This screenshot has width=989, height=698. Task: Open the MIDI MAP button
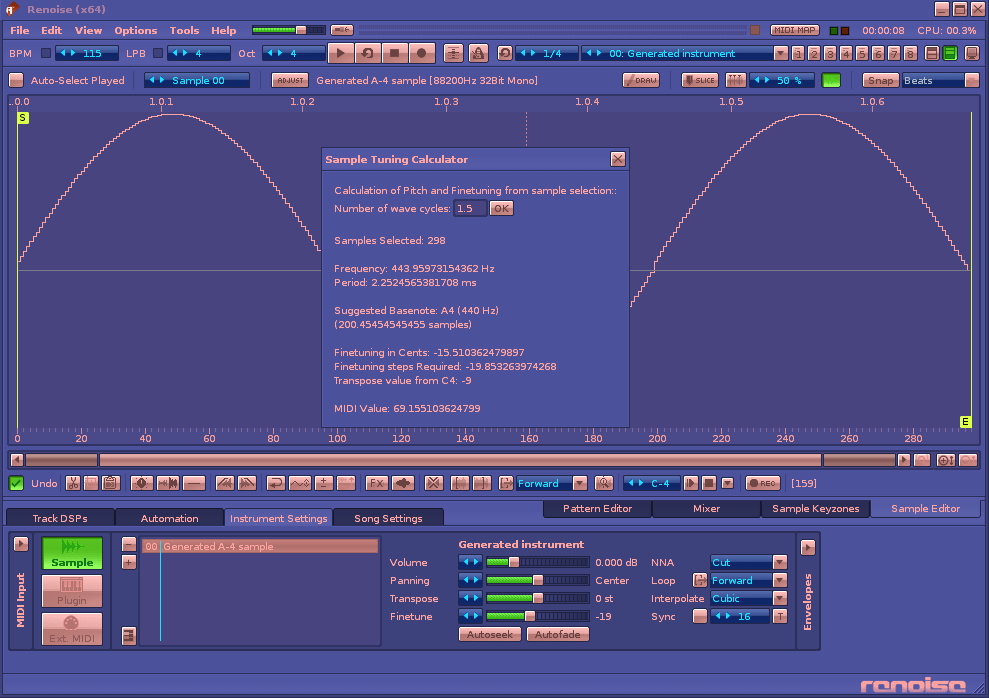795,30
